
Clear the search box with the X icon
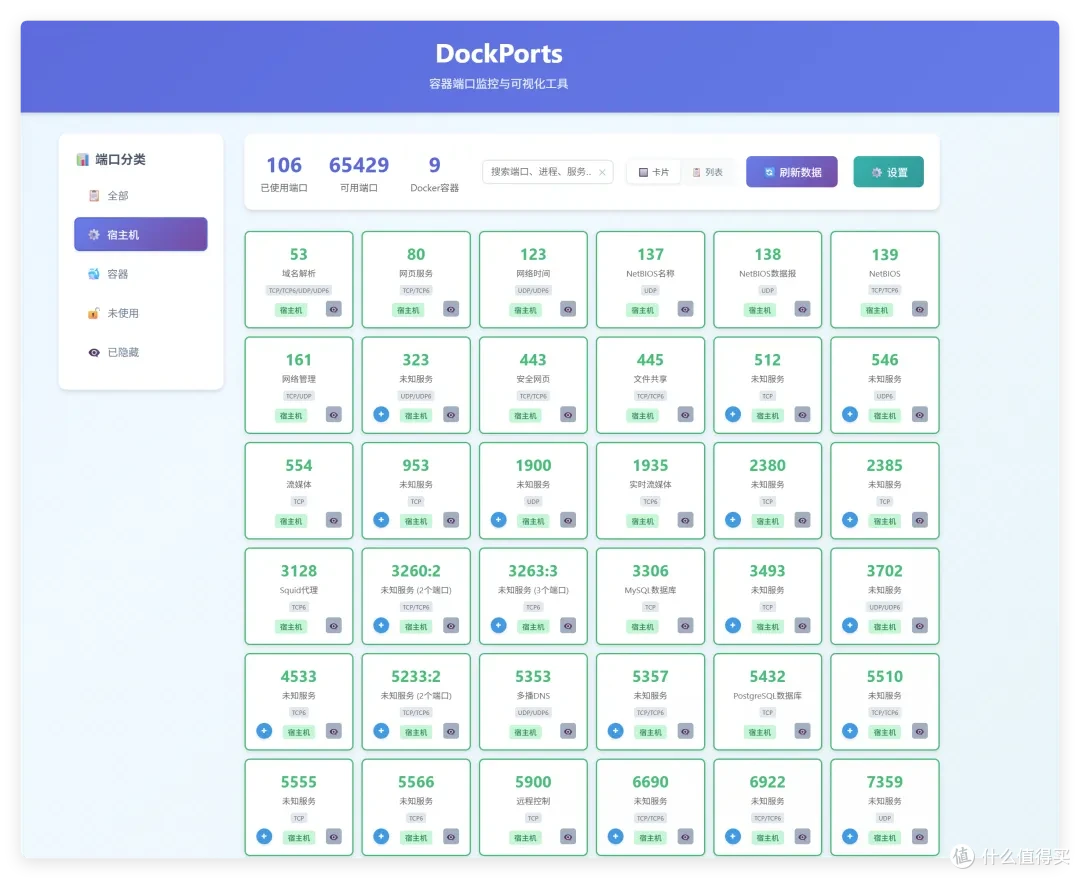click(602, 172)
